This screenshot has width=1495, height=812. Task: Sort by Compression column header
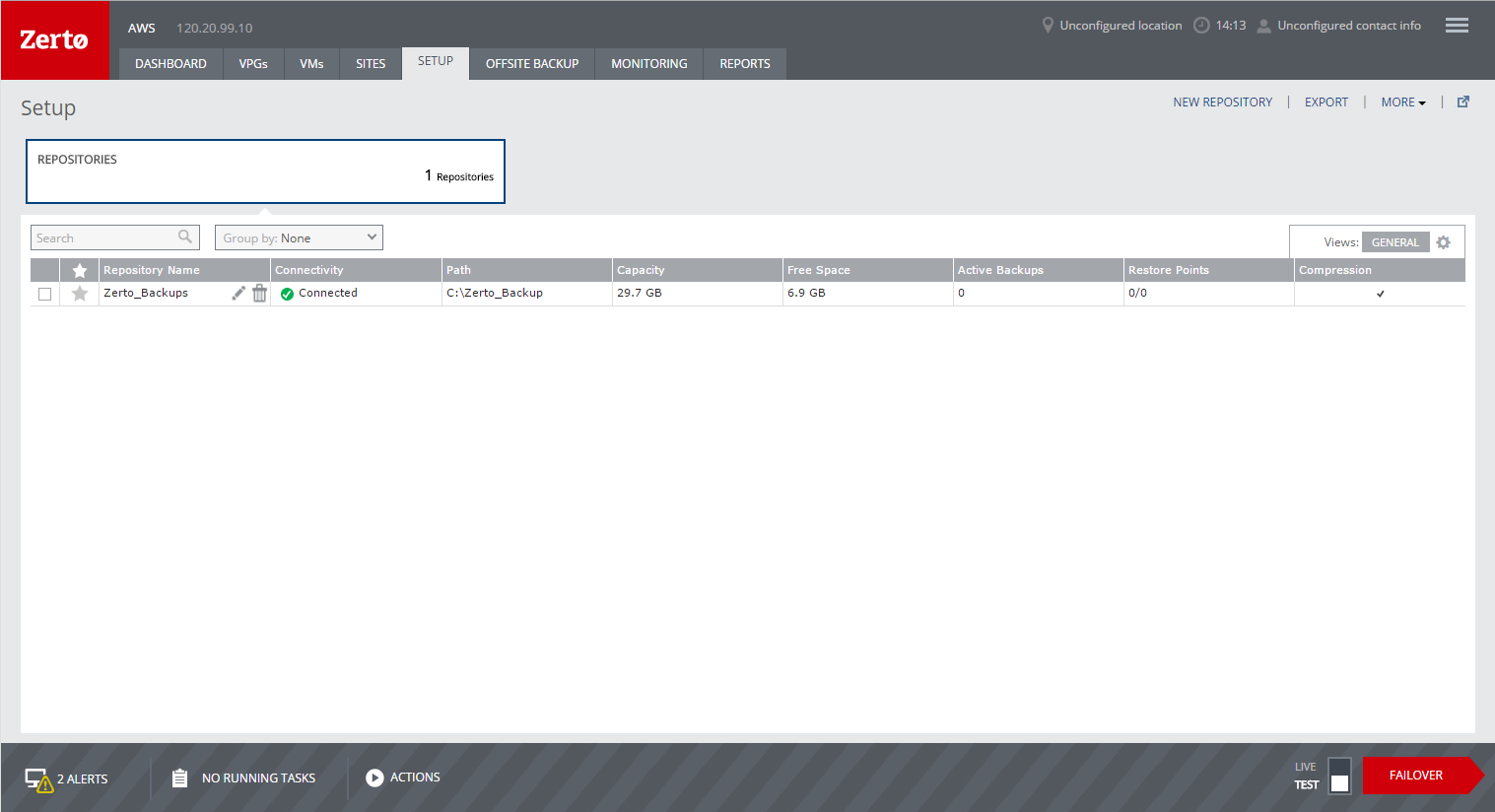(1380, 270)
